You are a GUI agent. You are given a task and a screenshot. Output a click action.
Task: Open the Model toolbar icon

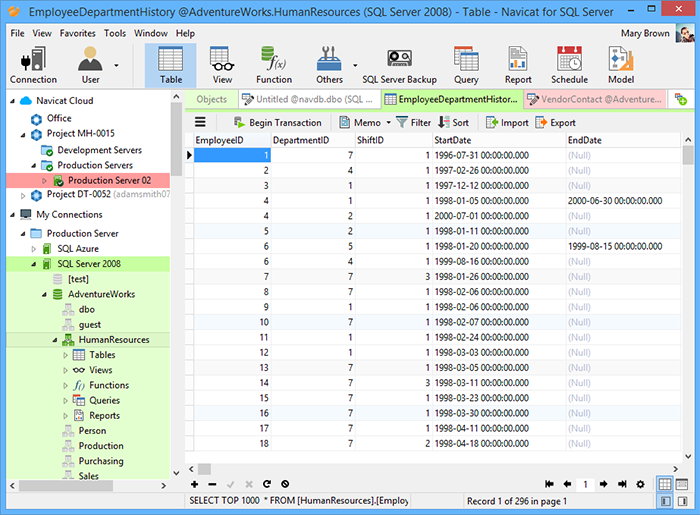(x=621, y=66)
